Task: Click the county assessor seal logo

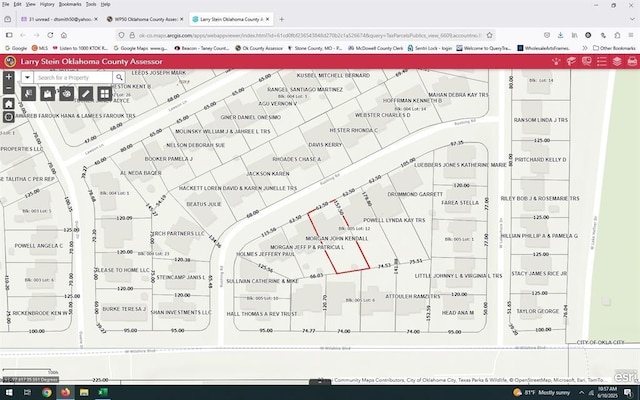Action: tap(10, 62)
